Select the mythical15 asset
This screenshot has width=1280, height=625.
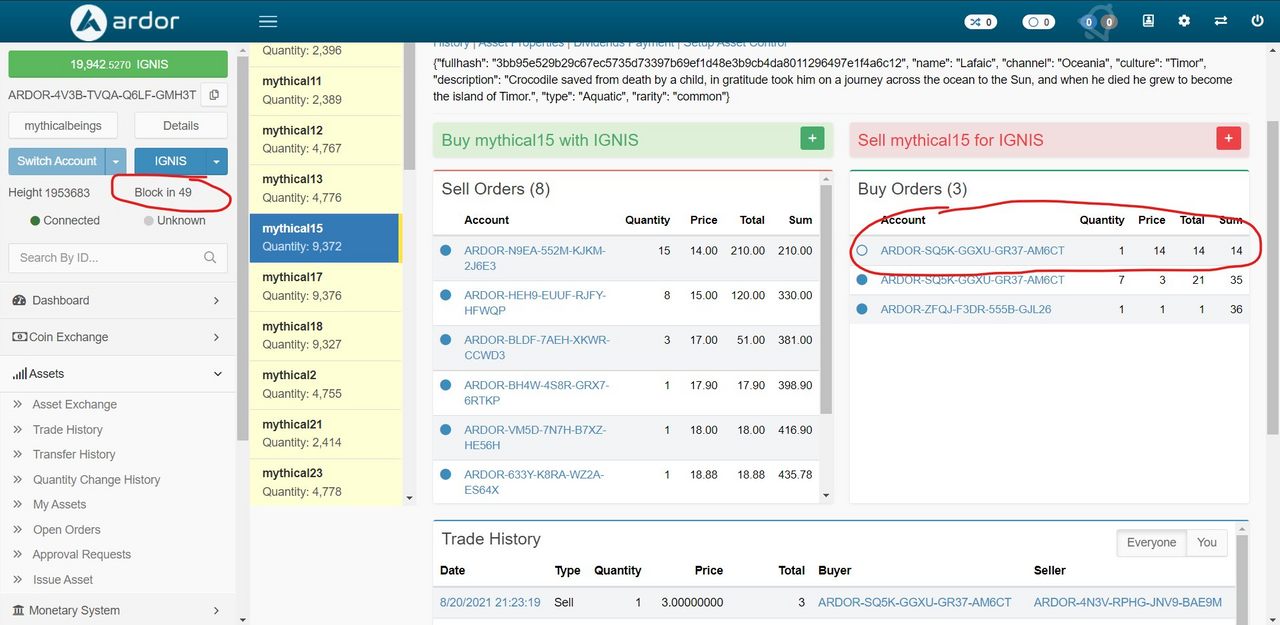tap(325, 238)
